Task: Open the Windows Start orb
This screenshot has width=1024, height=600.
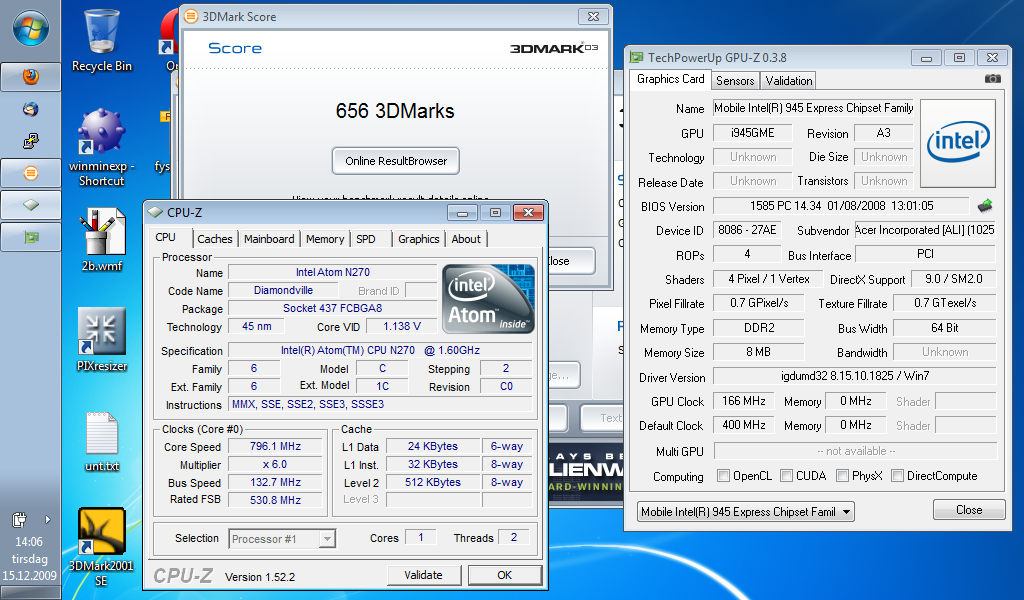Action: tap(30, 29)
